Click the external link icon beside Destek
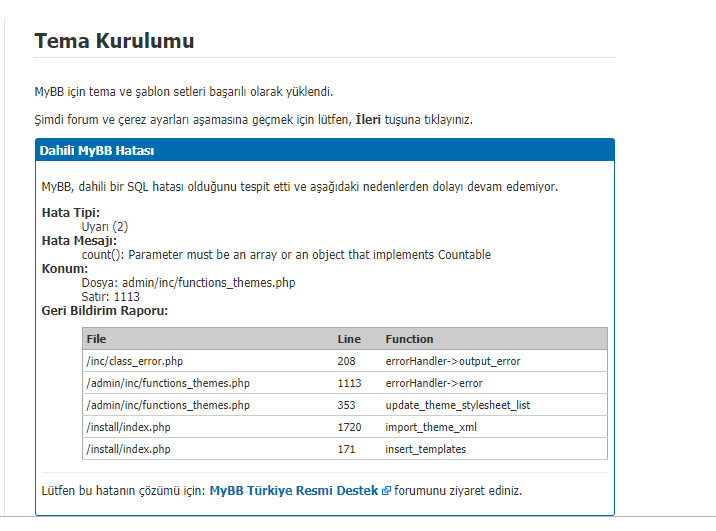716x531 pixels. click(x=386, y=491)
